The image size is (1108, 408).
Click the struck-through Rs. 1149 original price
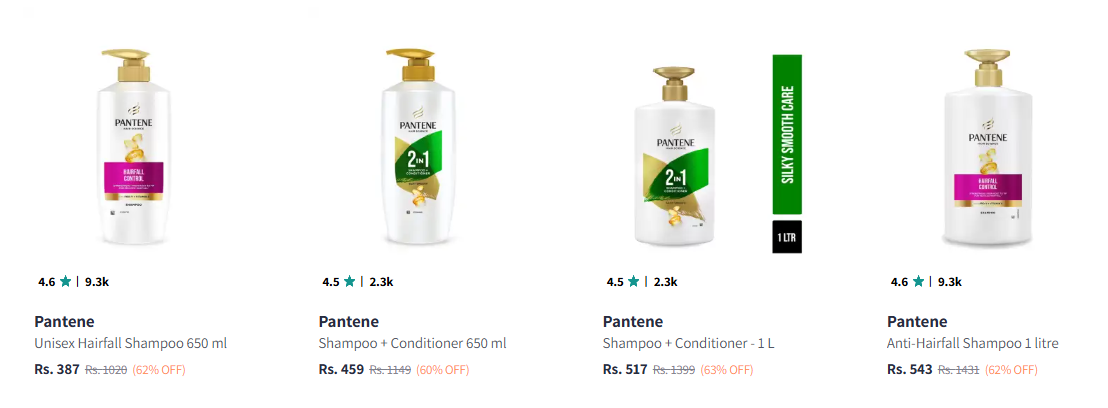[390, 370]
